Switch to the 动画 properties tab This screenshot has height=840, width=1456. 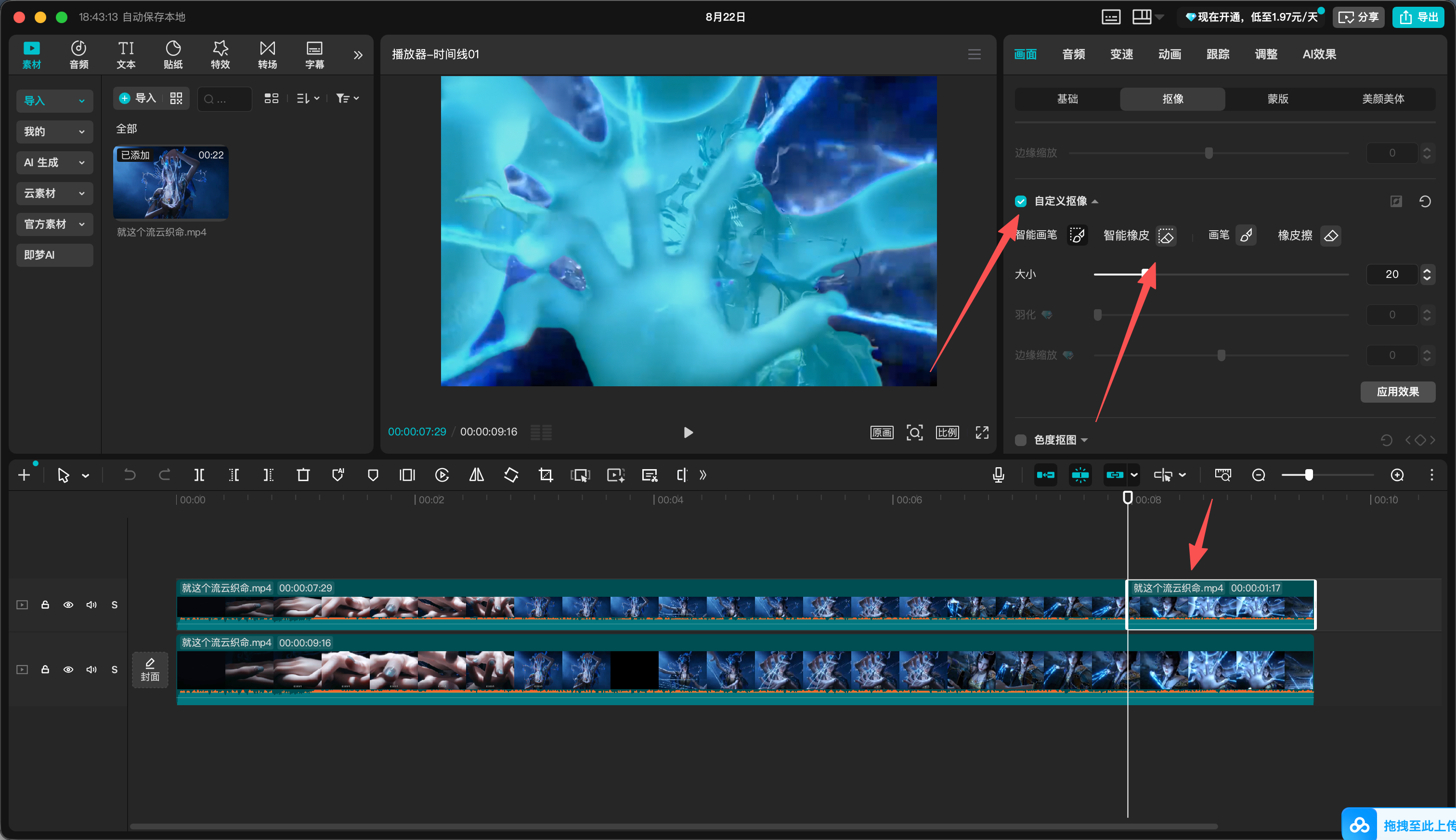pos(1170,54)
